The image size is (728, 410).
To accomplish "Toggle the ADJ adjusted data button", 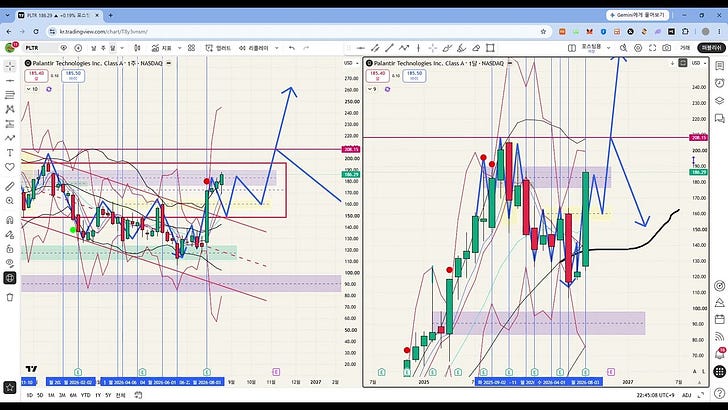I will 686,395.
